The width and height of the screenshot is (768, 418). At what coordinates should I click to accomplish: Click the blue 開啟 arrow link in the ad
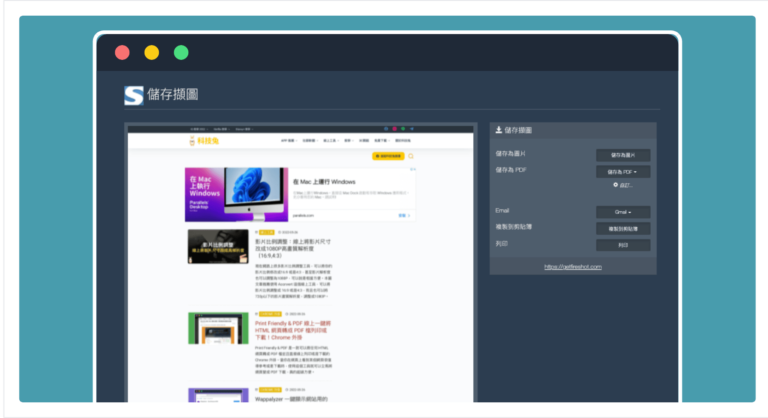pyautogui.click(x=404, y=216)
